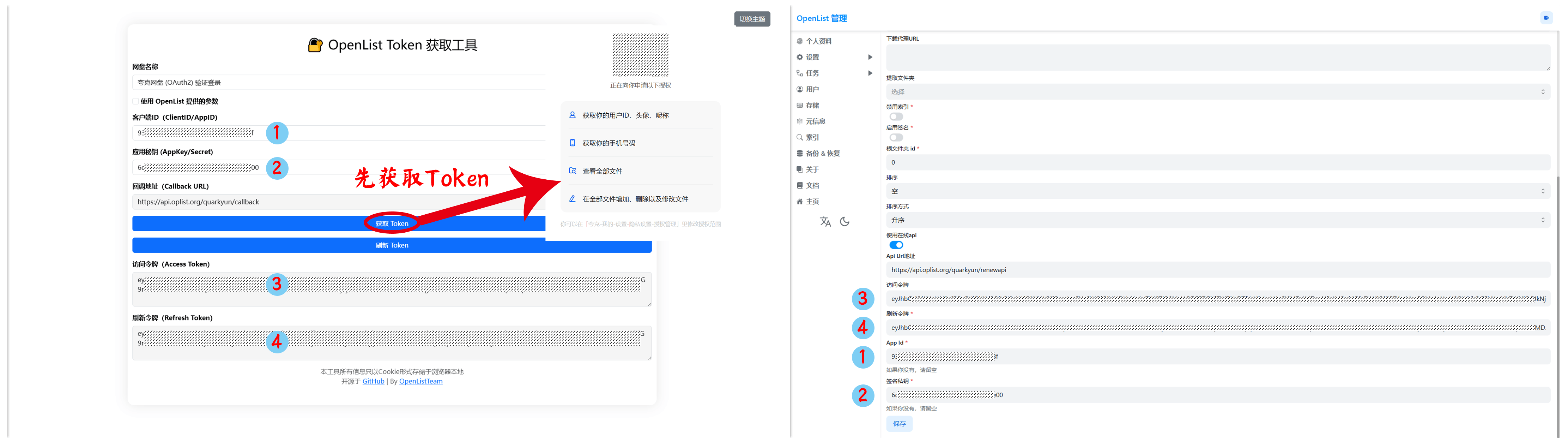Open 备份 & 恢复 sidebar item
The width and height of the screenshot is (1568, 448).
tap(822, 154)
